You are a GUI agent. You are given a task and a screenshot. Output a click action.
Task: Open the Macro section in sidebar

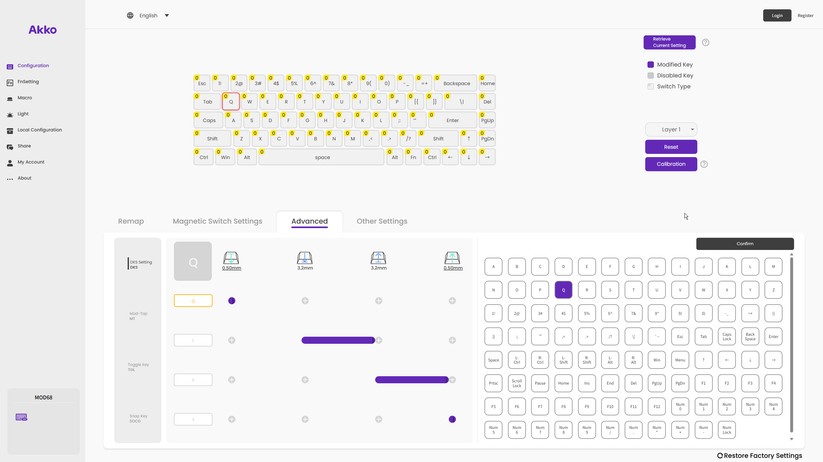click(x=24, y=98)
